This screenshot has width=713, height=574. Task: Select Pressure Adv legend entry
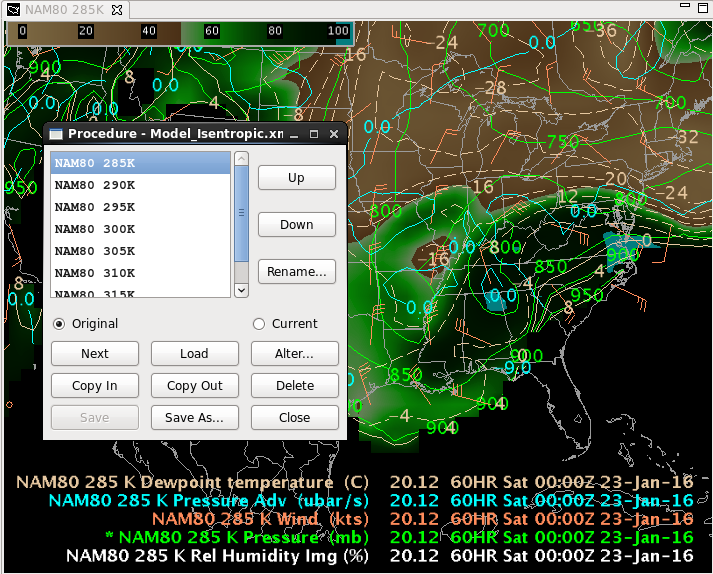pos(371,501)
